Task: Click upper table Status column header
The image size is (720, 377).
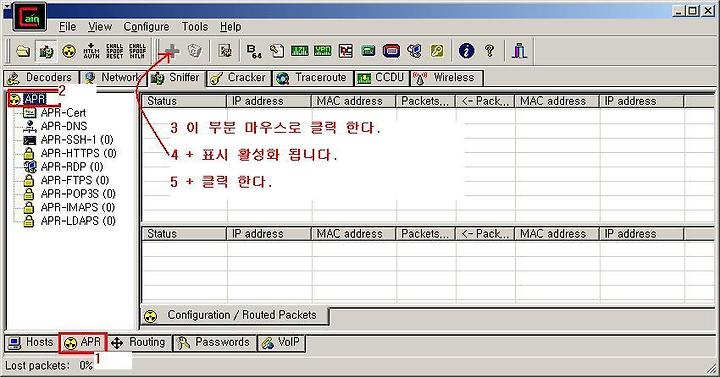Action: pyautogui.click(x=184, y=101)
